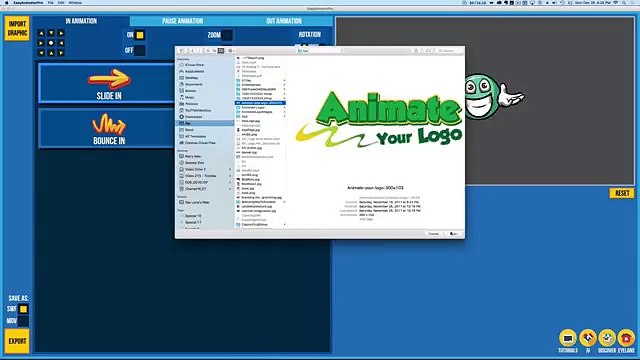Enable the ON checkbox
This screenshot has height=360, width=640.
coord(140,35)
